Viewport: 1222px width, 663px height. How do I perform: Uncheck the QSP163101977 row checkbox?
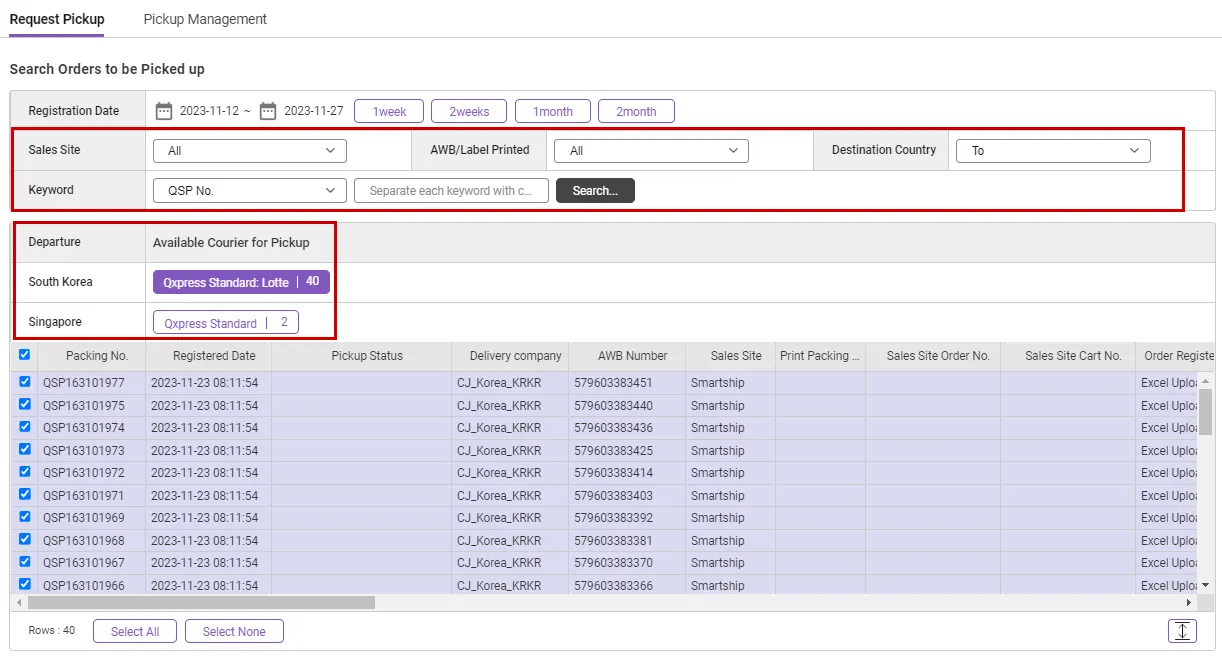point(24,381)
